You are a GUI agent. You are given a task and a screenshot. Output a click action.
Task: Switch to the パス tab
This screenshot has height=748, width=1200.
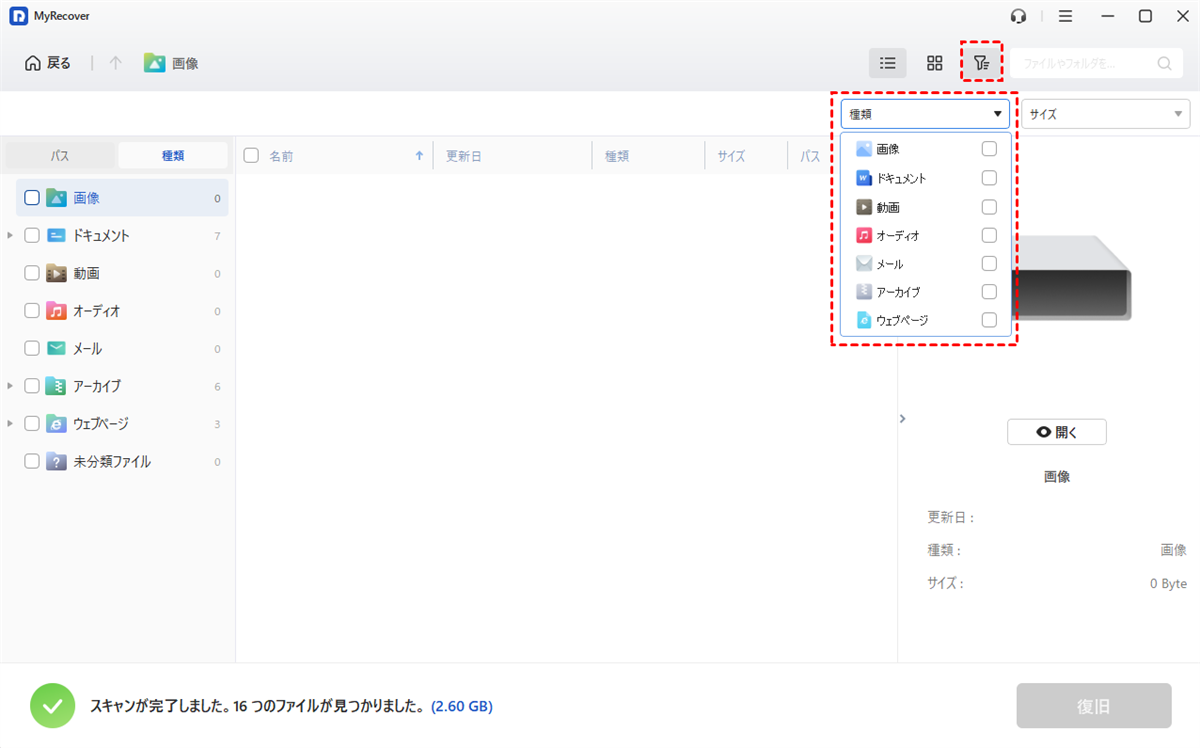pyautogui.click(x=60, y=156)
